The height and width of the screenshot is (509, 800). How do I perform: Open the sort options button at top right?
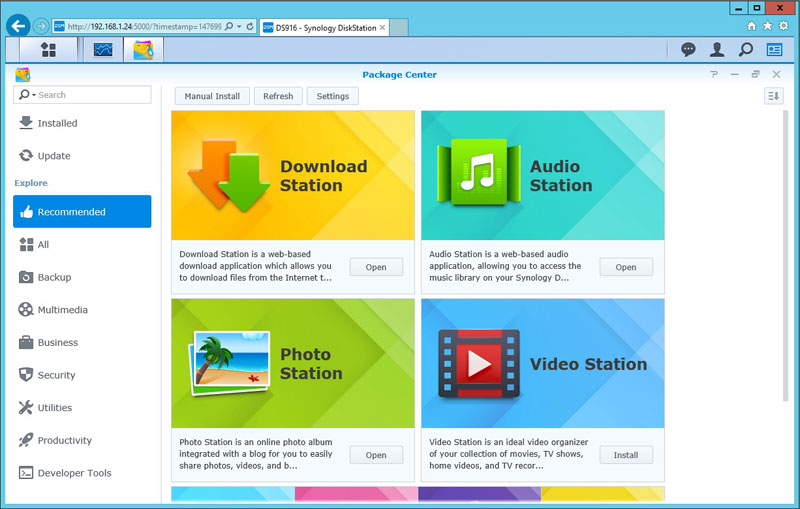[x=773, y=96]
